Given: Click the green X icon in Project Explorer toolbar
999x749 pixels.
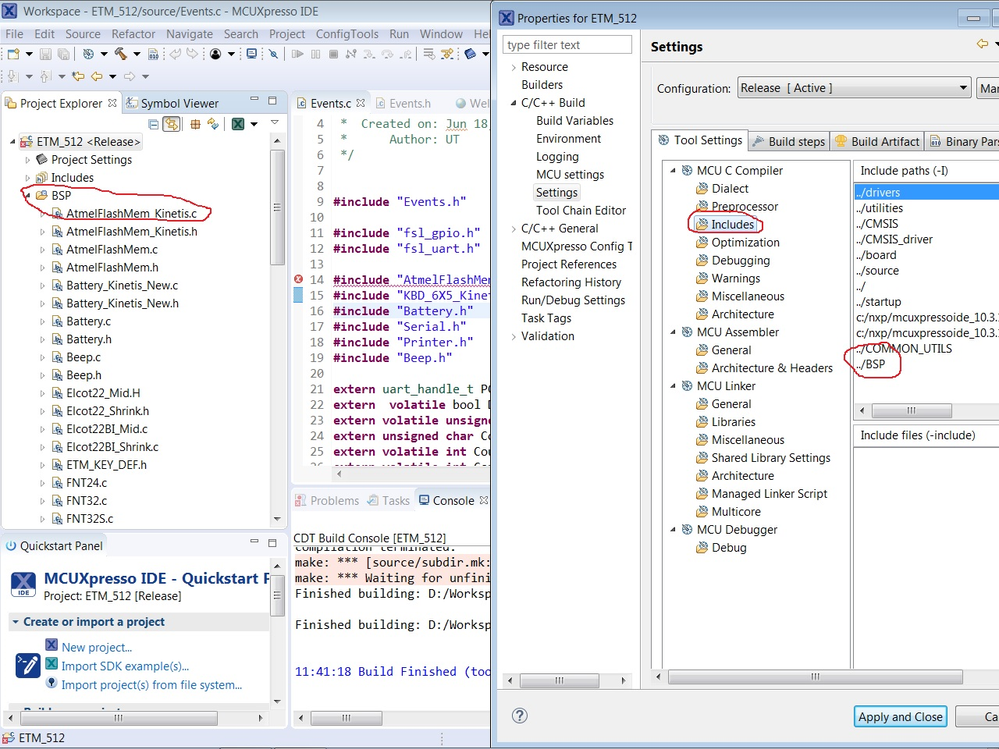Looking at the screenshot, I should click(x=238, y=124).
